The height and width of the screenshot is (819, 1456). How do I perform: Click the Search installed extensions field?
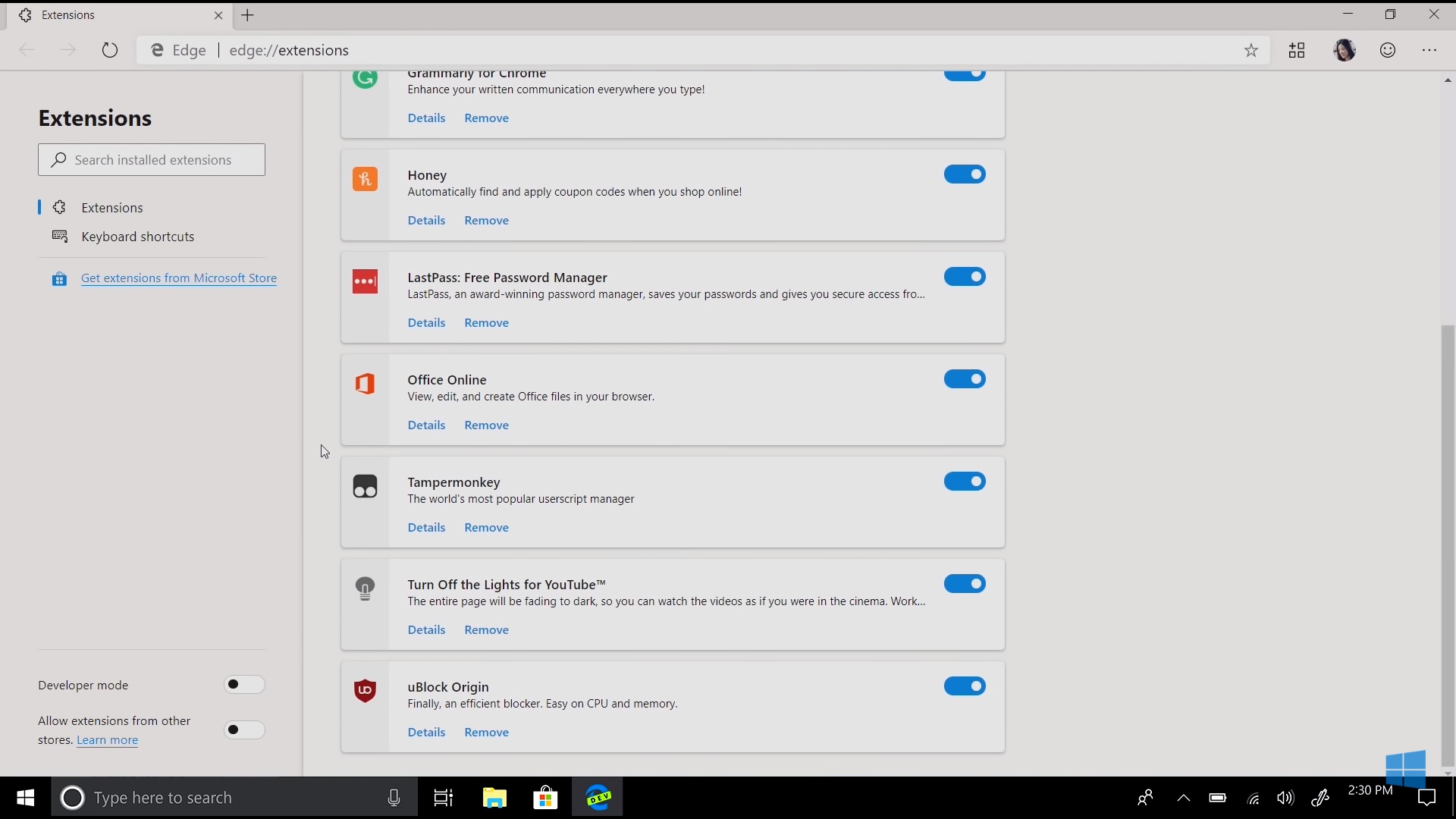152,160
